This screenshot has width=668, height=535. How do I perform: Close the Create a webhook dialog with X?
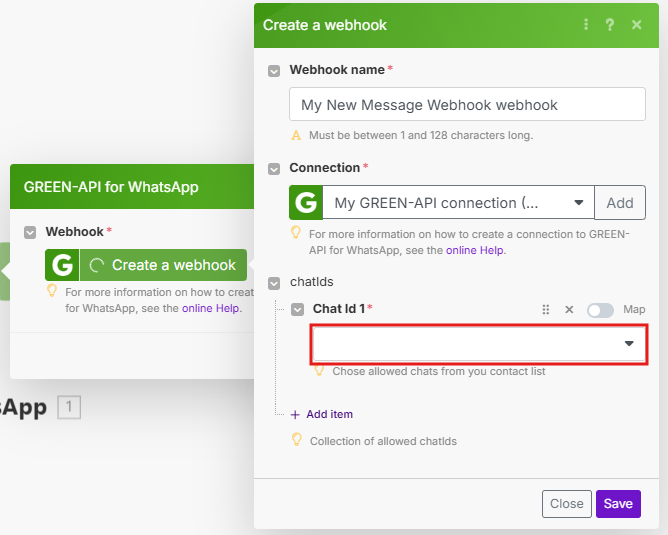point(637,25)
